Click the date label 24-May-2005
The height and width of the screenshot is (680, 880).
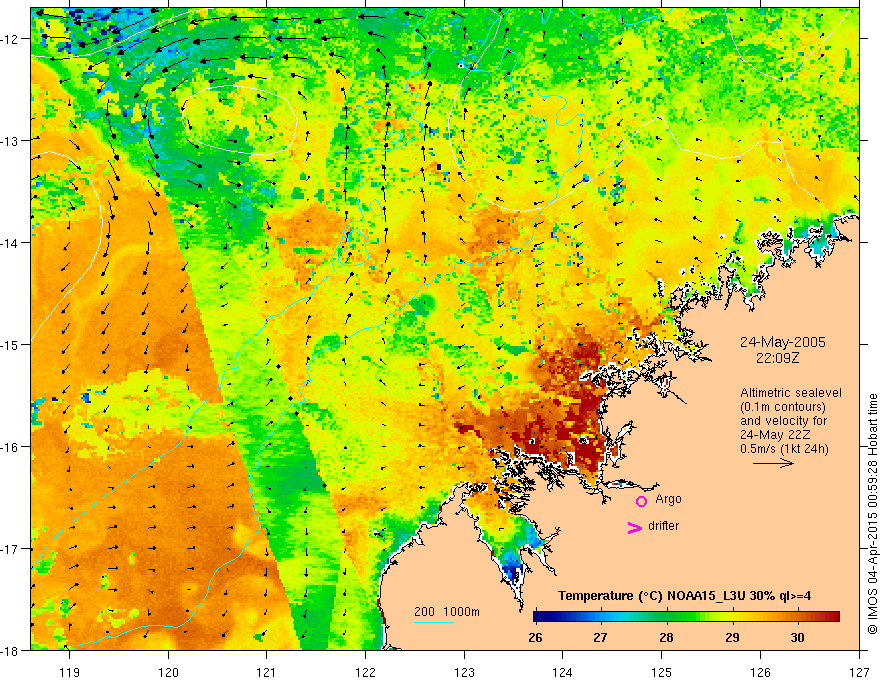point(782,342)
